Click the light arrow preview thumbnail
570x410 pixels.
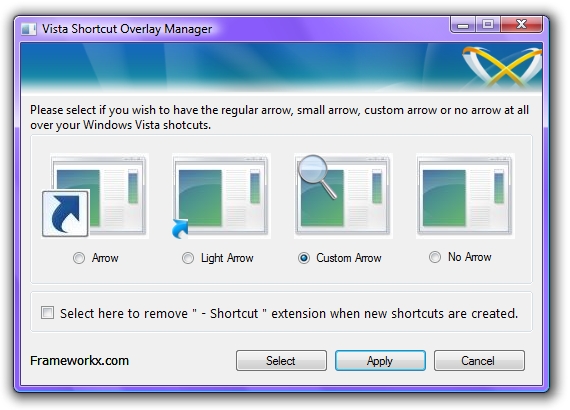pyautogui.click(x=221, y=196)
